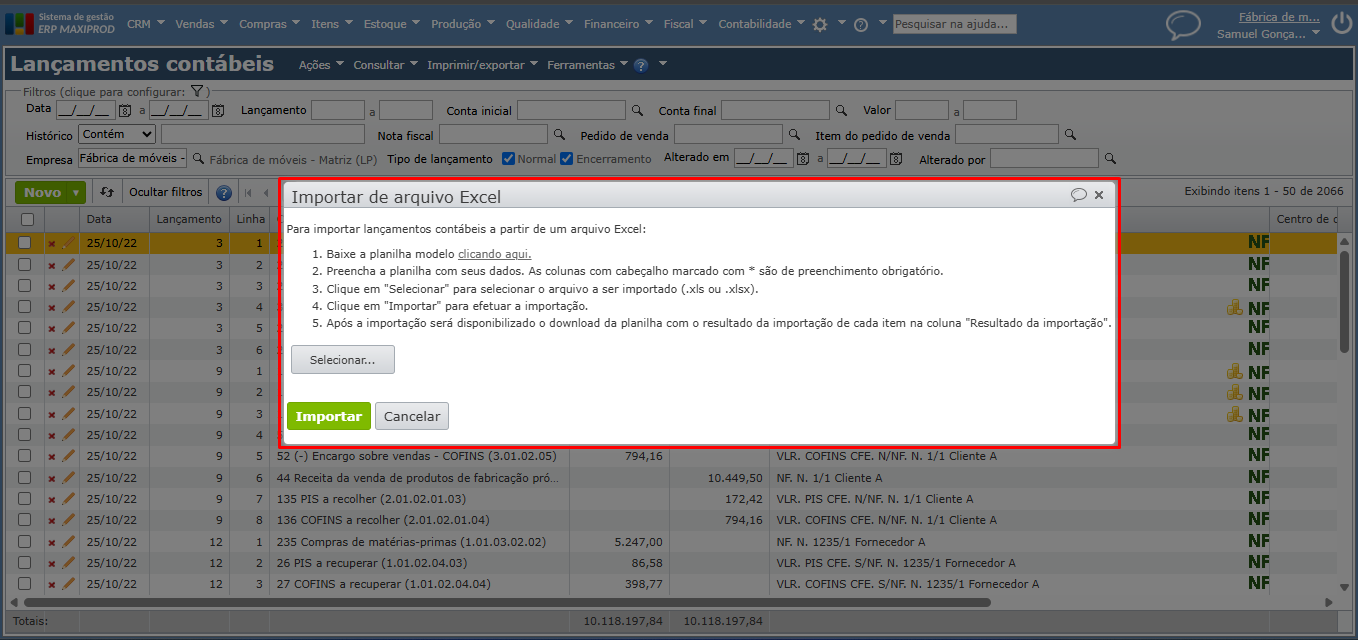
Task: Check the select-all checkbox in grid header
Action: pos(27,219)
